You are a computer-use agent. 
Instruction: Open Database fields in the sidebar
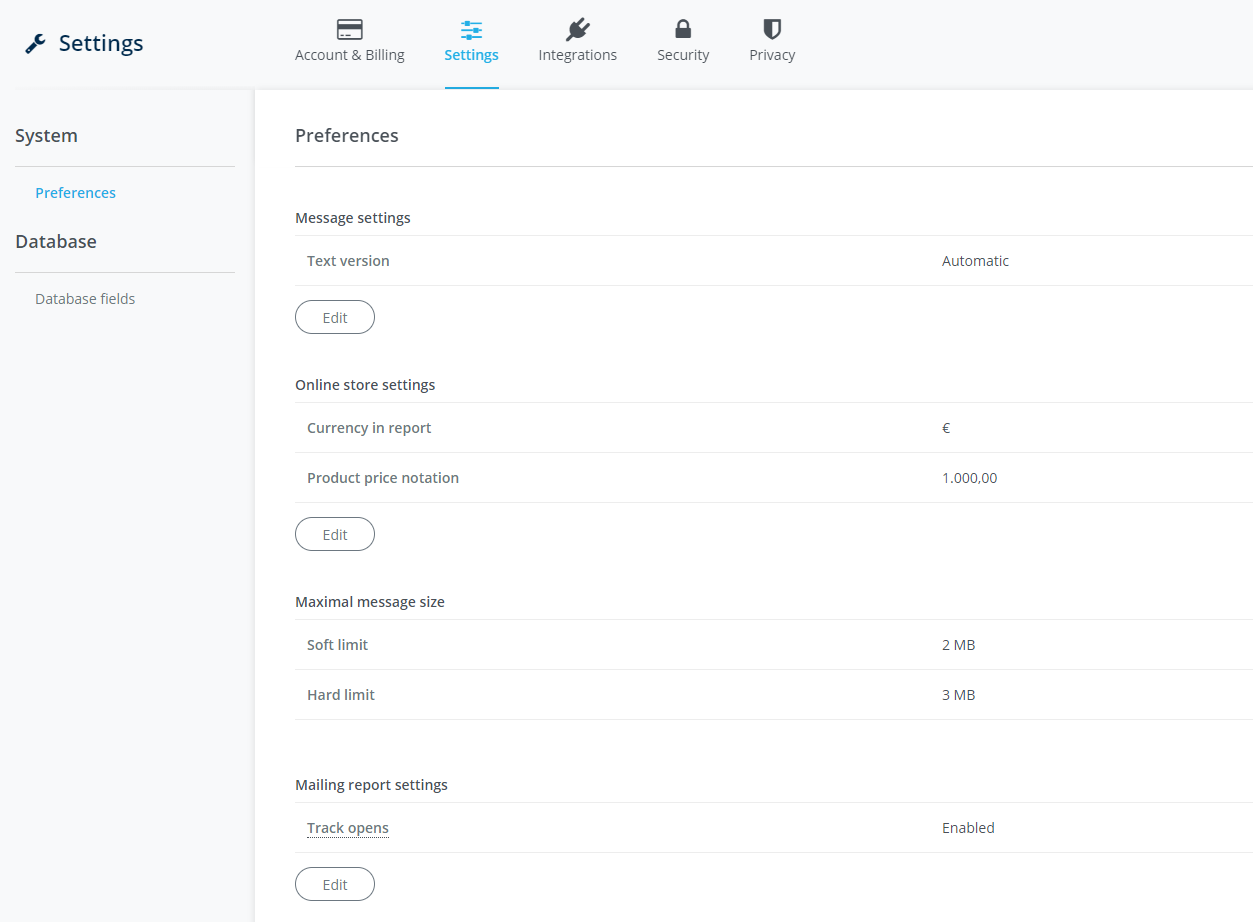click(85, 298)
